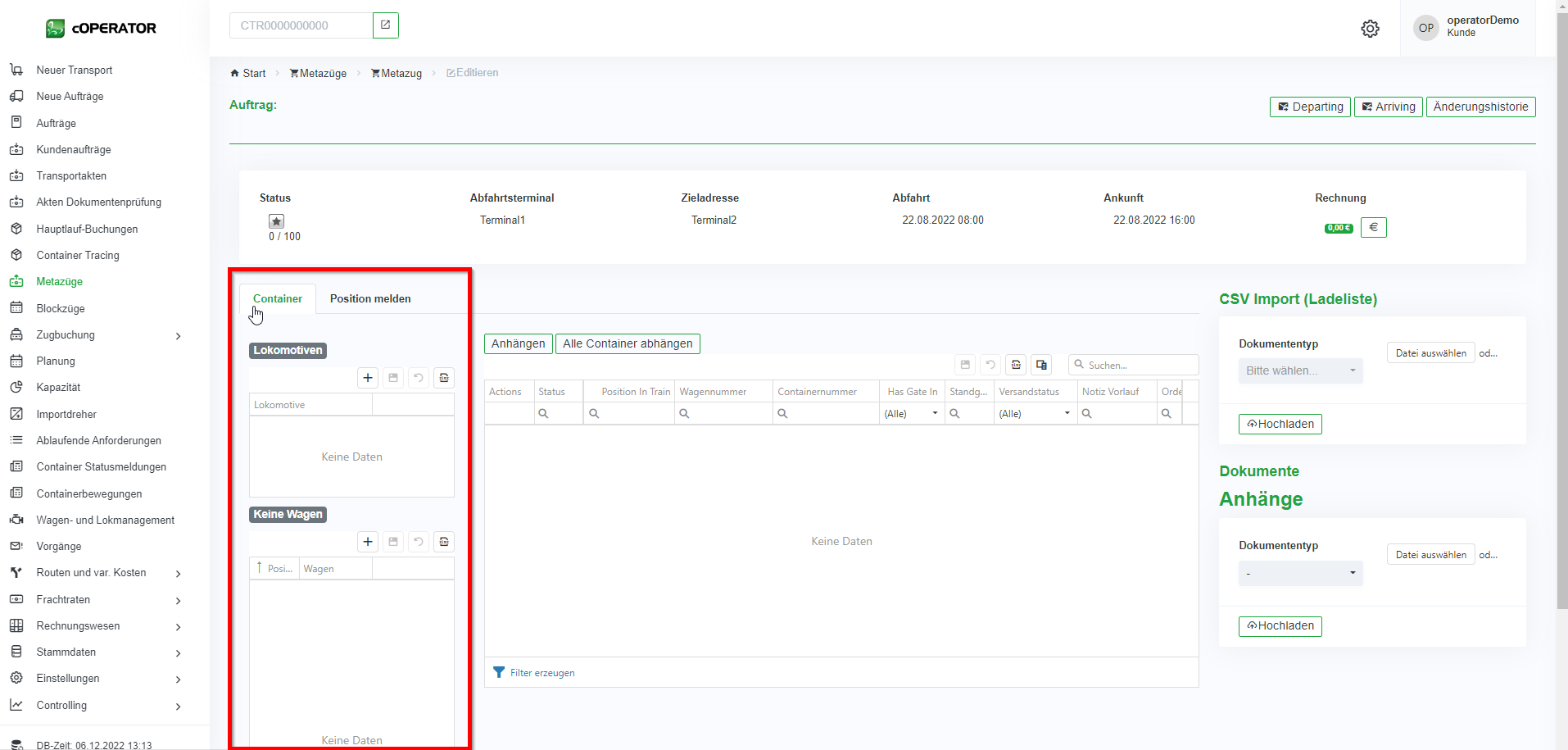
Task: Add a new row in the Lokomotiven grid
Action: (x=368, y=378)
